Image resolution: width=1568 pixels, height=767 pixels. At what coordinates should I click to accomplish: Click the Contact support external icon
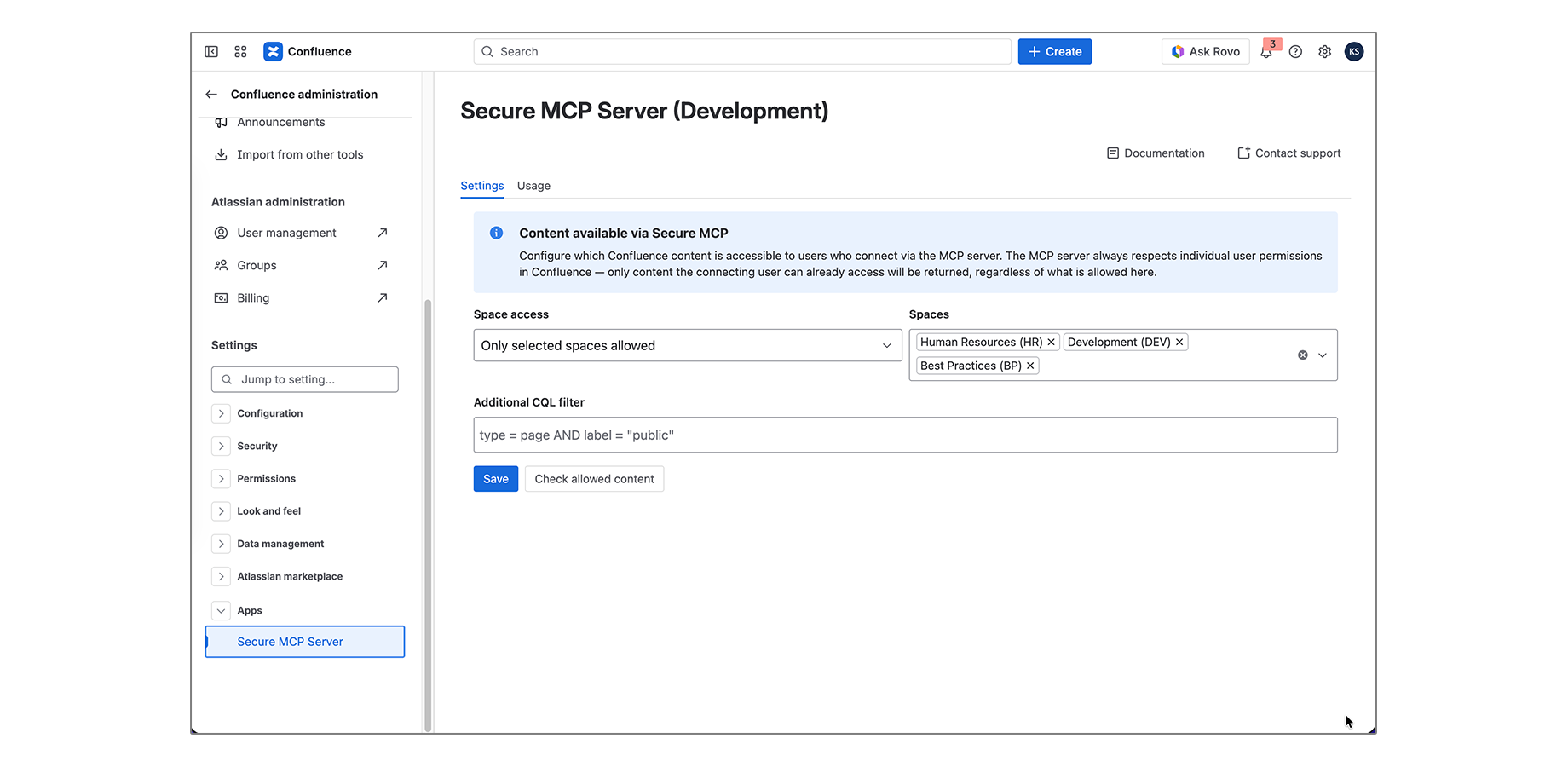click(1243, 153)
